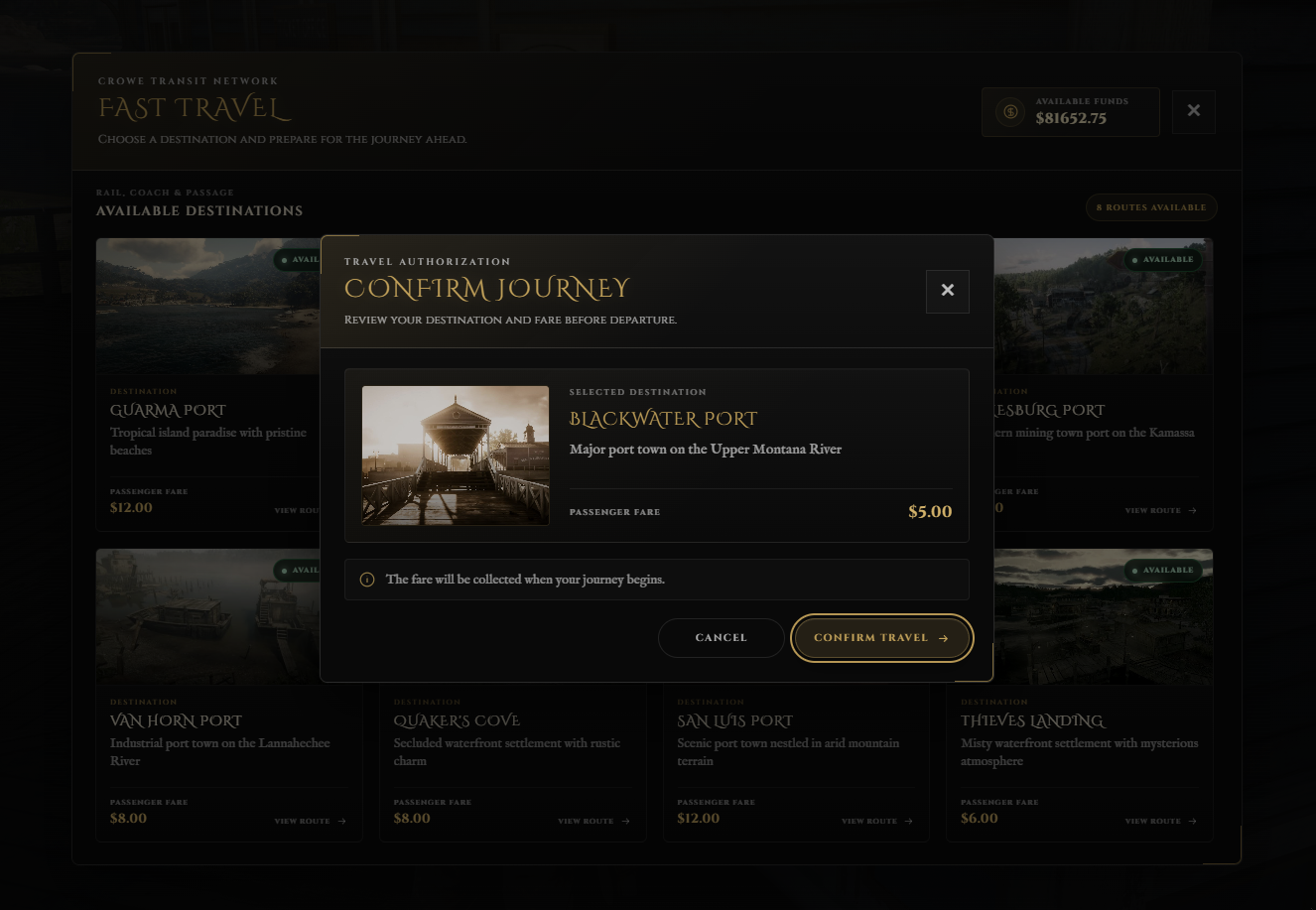This screenshot has width=1316, height=910.
Task: Click View Route arrow on Annesburg Port card
Action: [1192, 511]
